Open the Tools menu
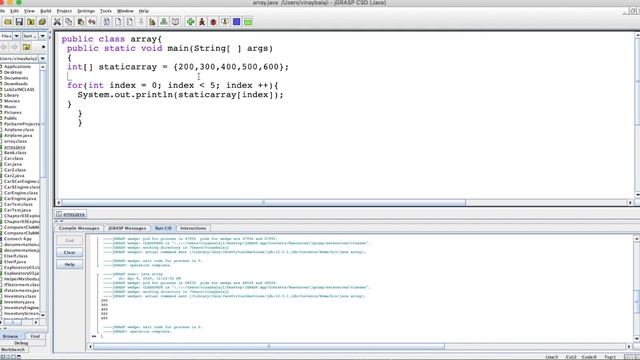The height and width of the screenshot is (360, 640). click(106, 11)
